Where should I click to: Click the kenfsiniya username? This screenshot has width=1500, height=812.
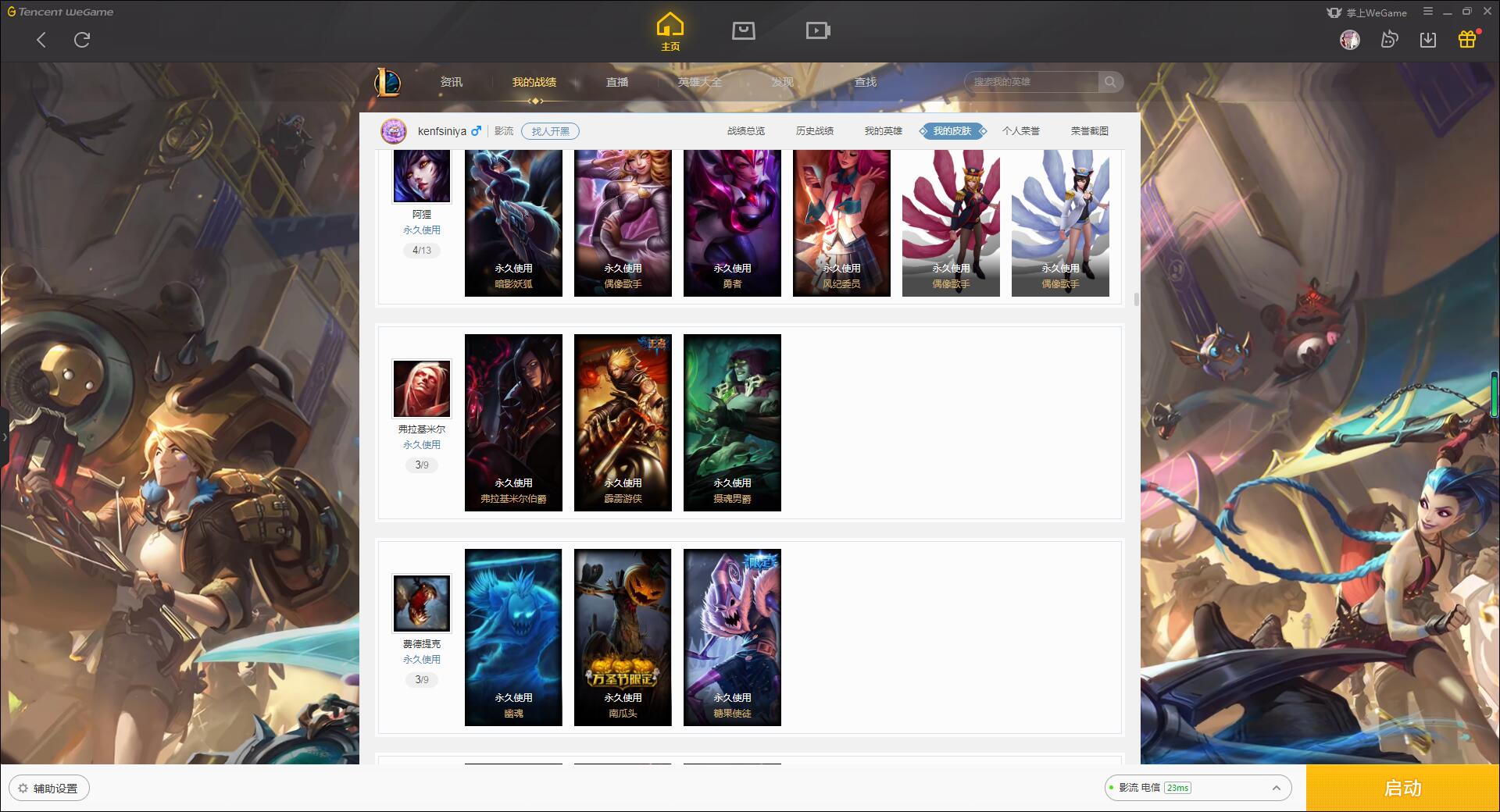point(442,131)
